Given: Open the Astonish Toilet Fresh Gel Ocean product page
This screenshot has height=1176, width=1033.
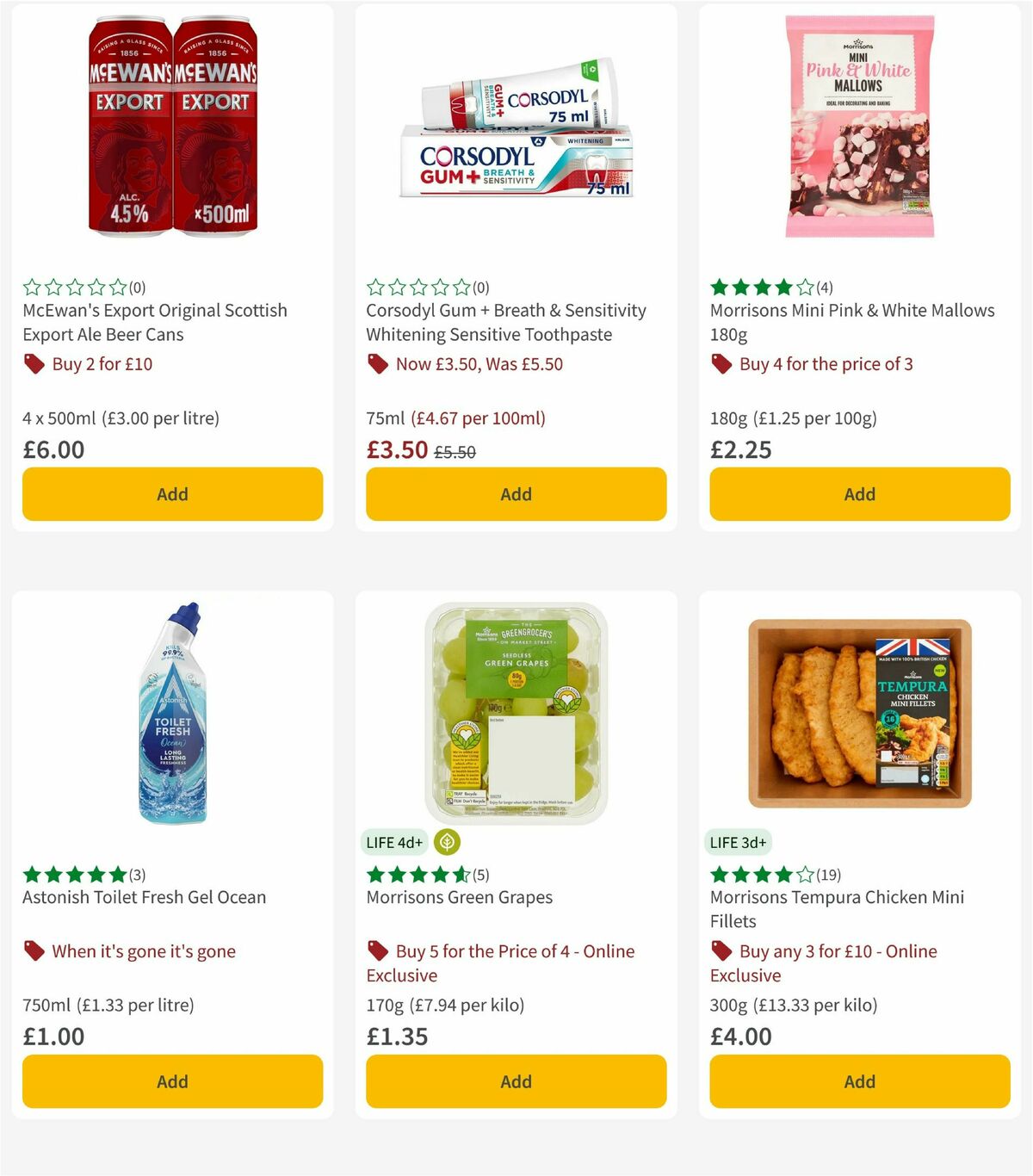Looking at the screenshot, I should tap(144, 897).
